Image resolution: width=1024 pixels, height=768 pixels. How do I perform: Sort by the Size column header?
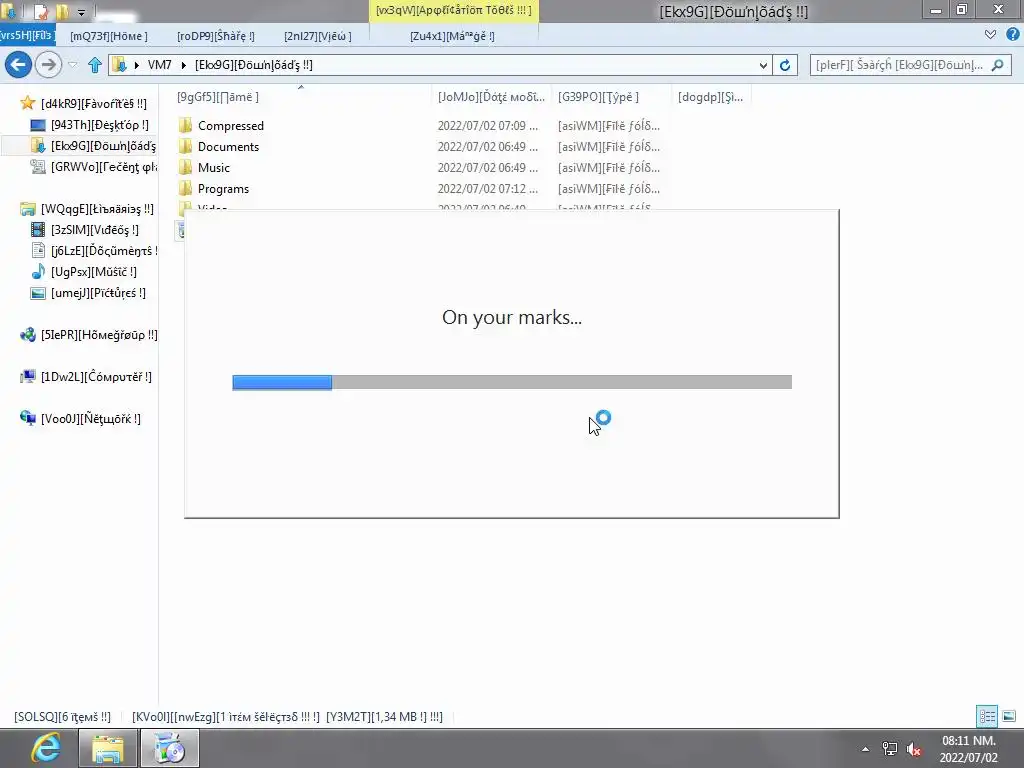click(711, 97)
